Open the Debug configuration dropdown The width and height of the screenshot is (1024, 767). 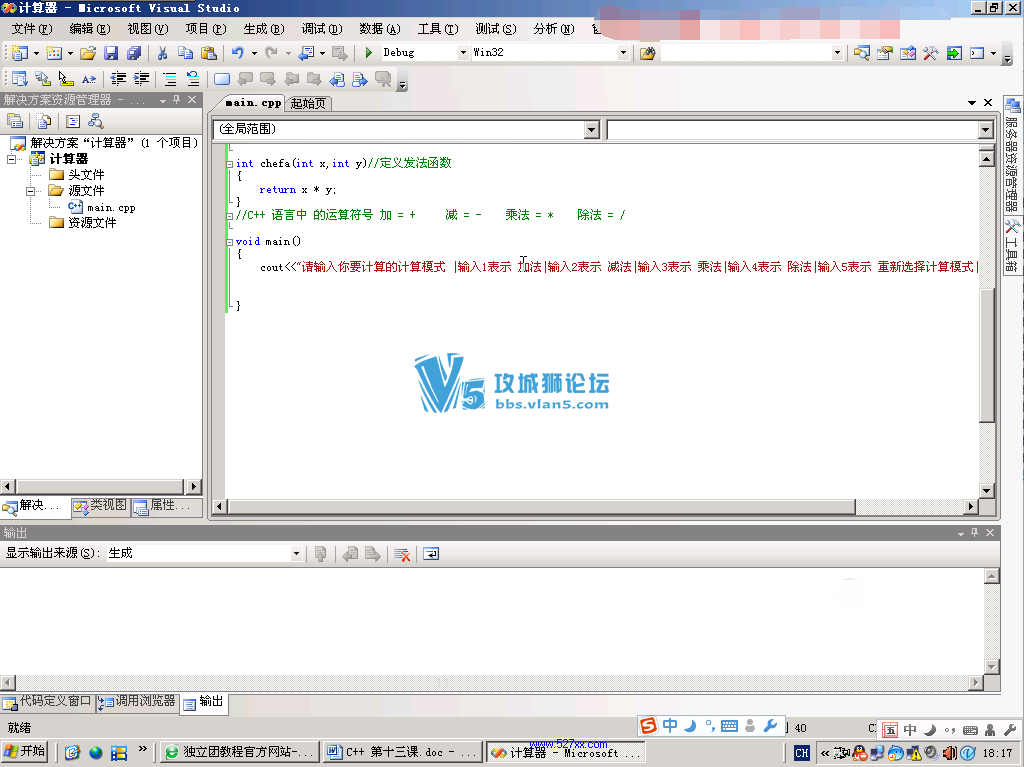tap(462, 53)
